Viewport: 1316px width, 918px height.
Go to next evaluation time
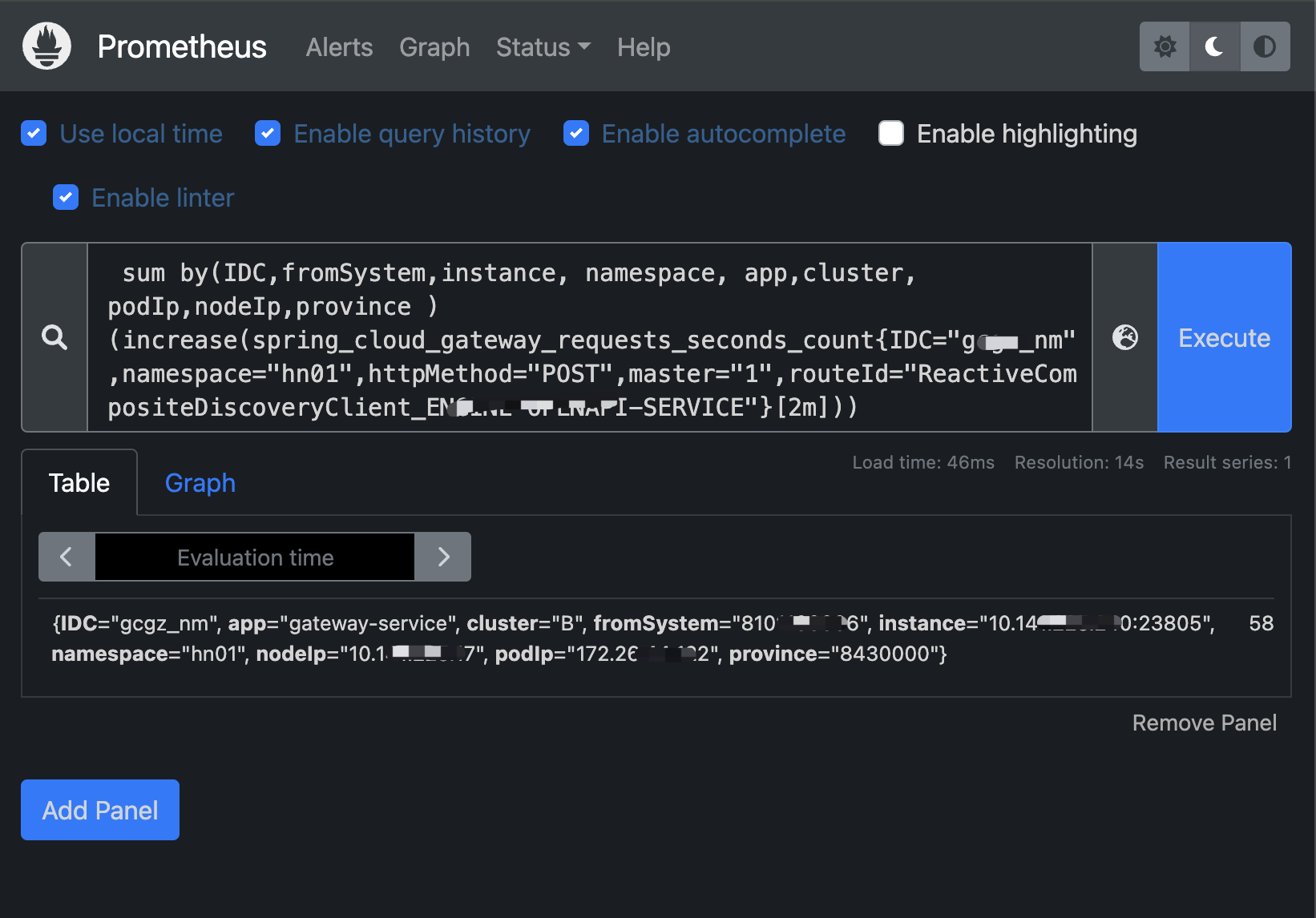443,557
